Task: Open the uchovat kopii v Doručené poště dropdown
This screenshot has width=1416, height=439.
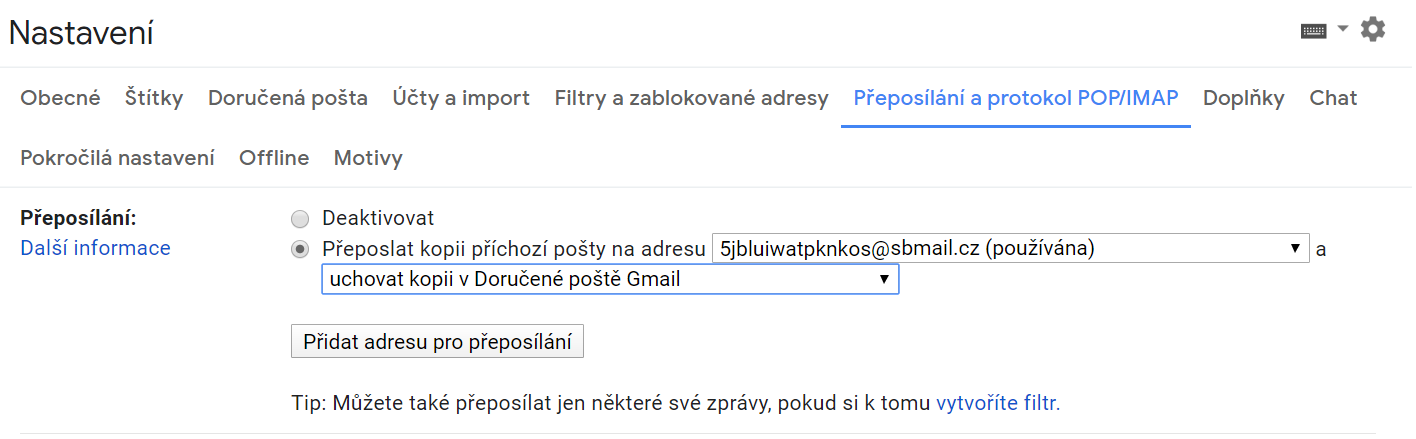Action: [610, 279]
